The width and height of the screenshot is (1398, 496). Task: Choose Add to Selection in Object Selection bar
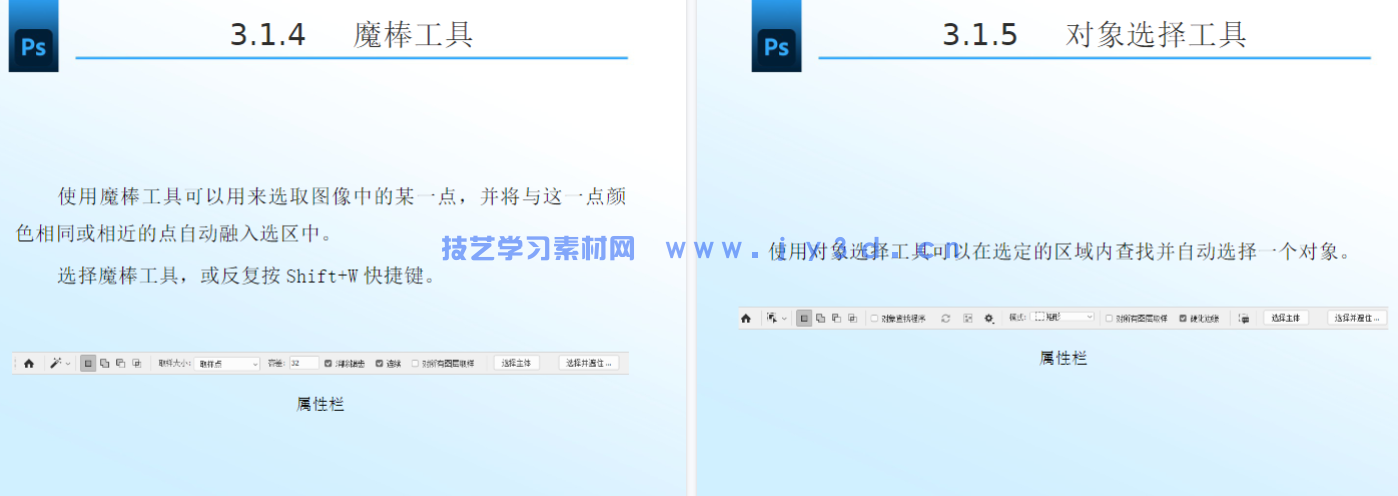820,318
